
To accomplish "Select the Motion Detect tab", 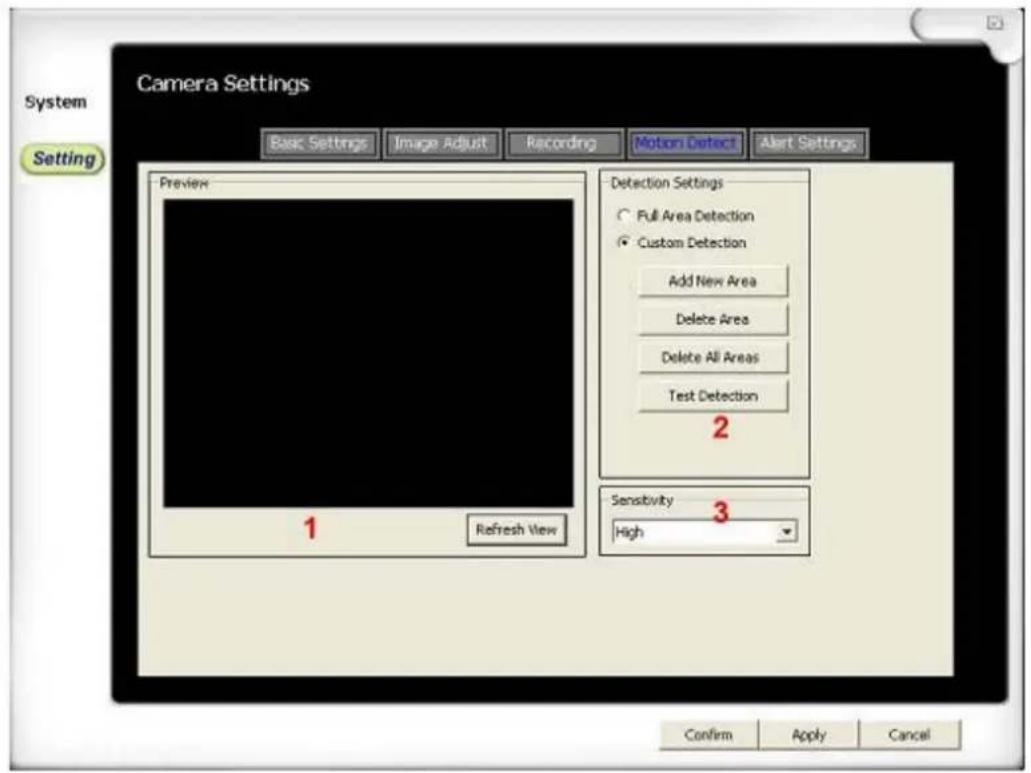I will click(x=685, y=143).
